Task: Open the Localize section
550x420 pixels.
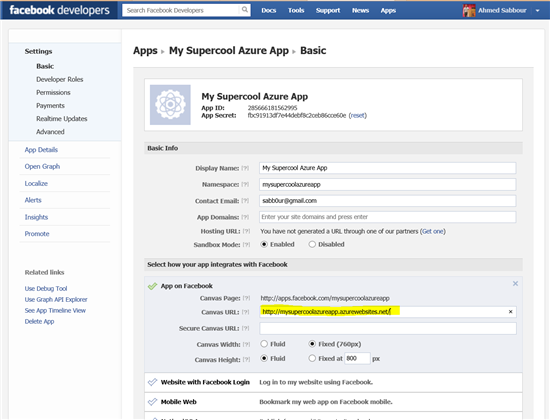Action: [x=36, y=184]
